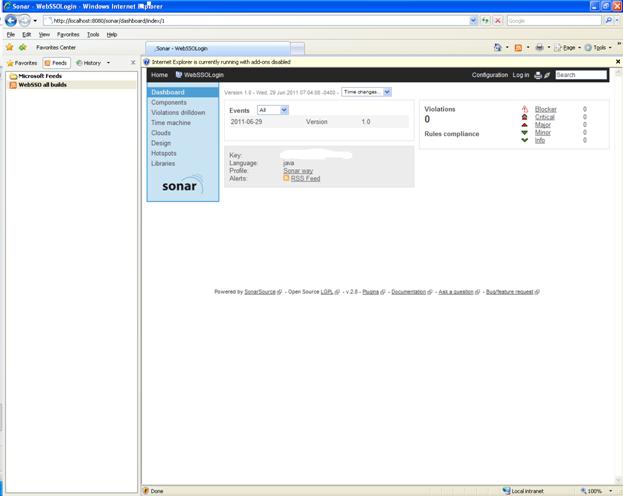
Task: Click the orange Feeds icon in command bar
Action: (x=518, y=48)
